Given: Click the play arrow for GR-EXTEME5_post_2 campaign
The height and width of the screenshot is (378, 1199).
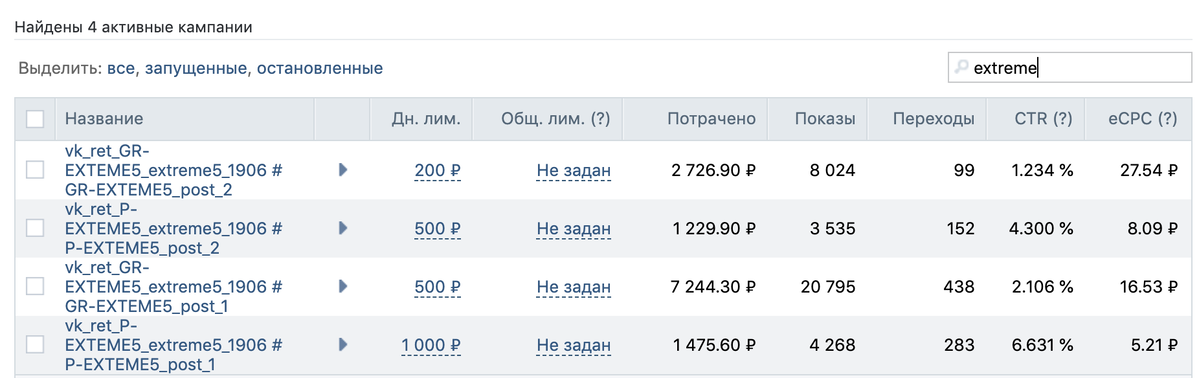Looking at the screenshot, I should 343,170.
